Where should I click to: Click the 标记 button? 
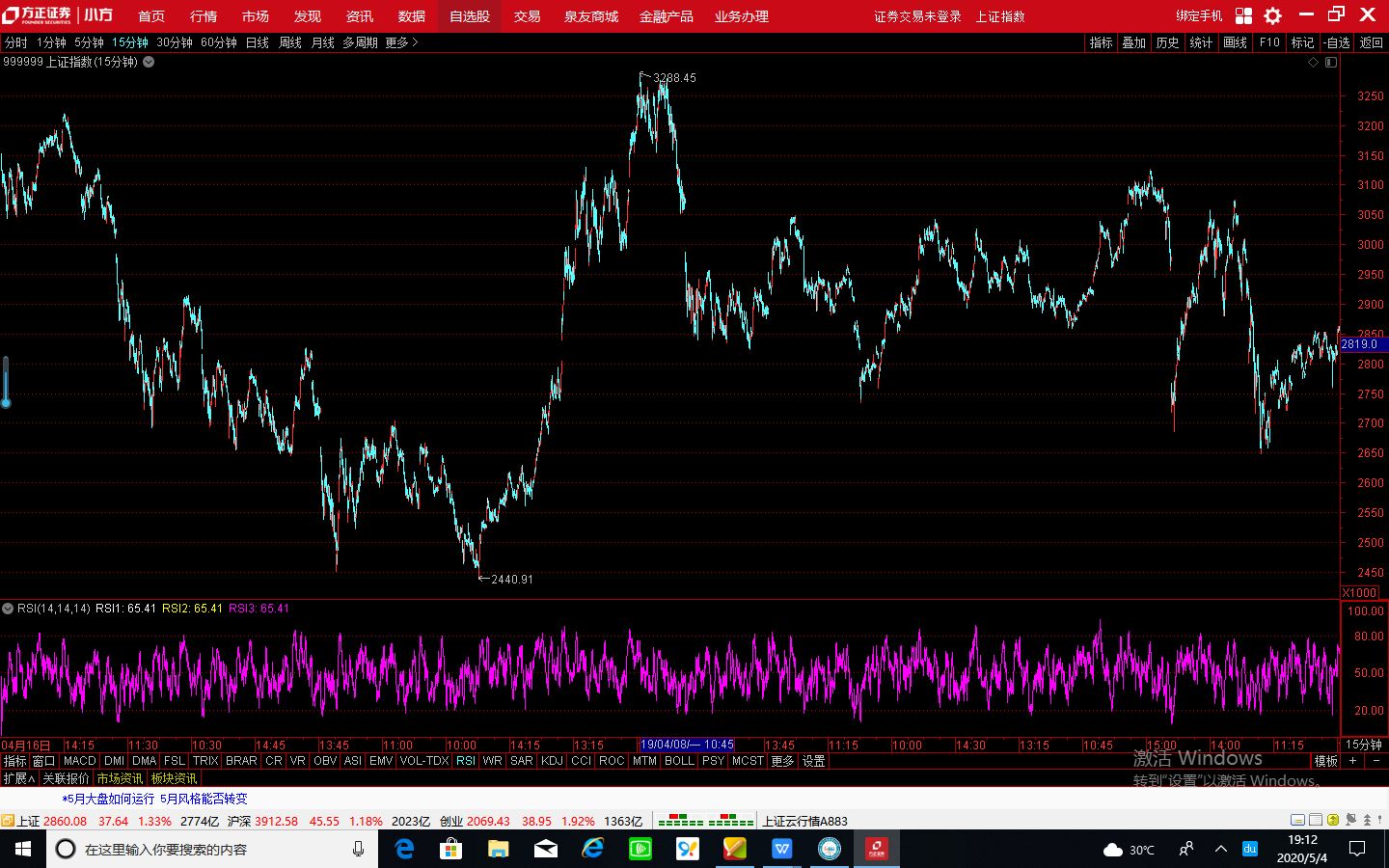1303,42
